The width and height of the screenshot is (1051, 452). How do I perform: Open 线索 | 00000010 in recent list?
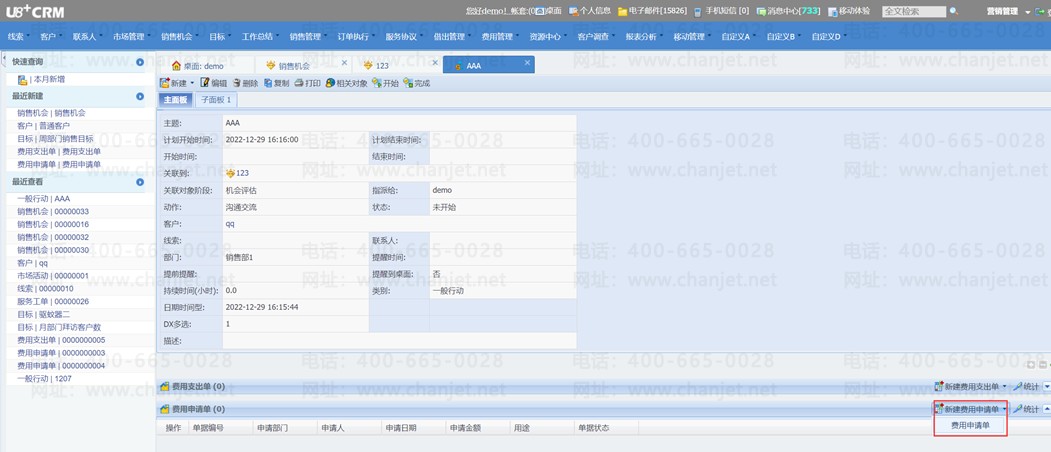click(x=45, y=289)
